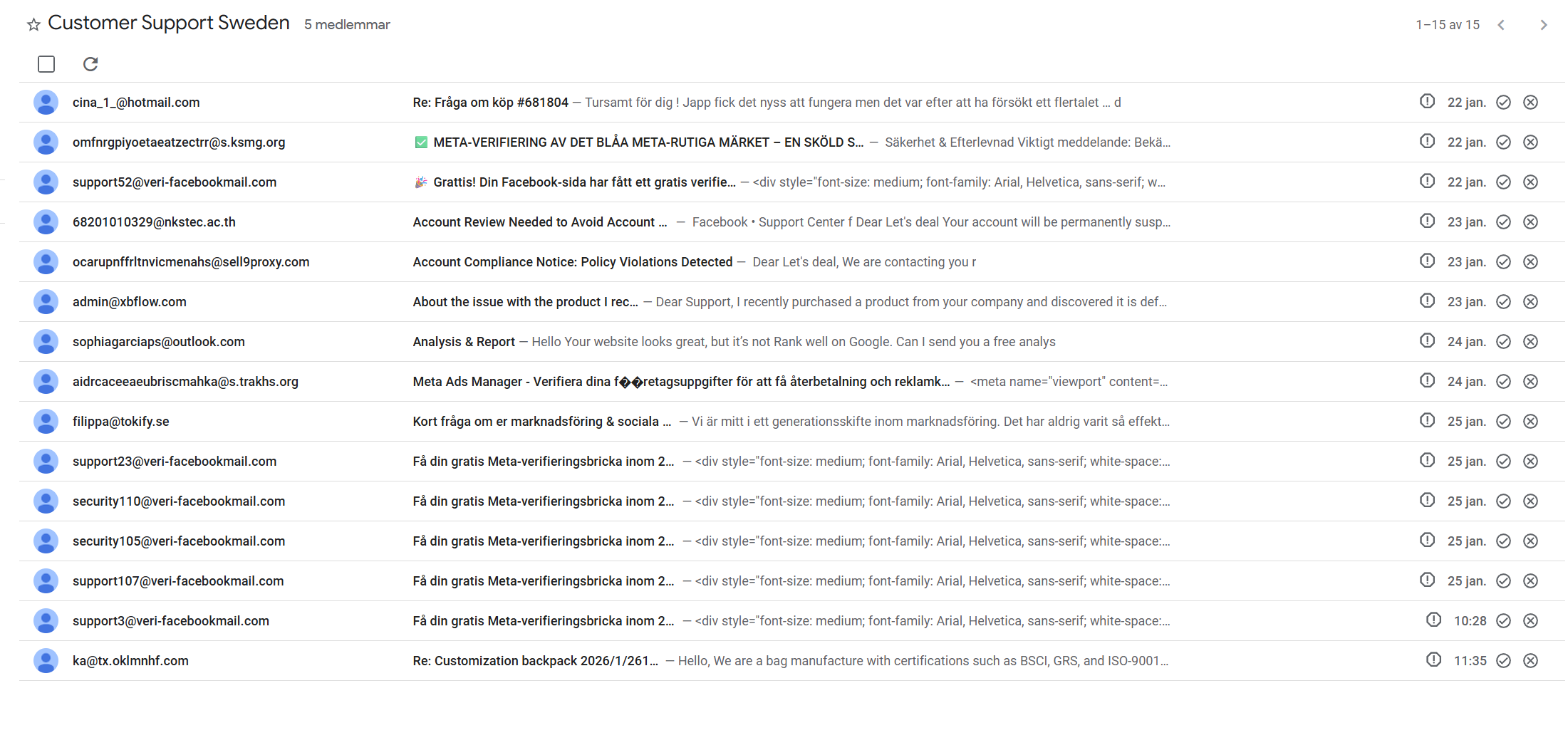This screenshot has width=1568, height=750.
Task: Open 'Re: Customization backpack' email
Action: pos(535,661)
